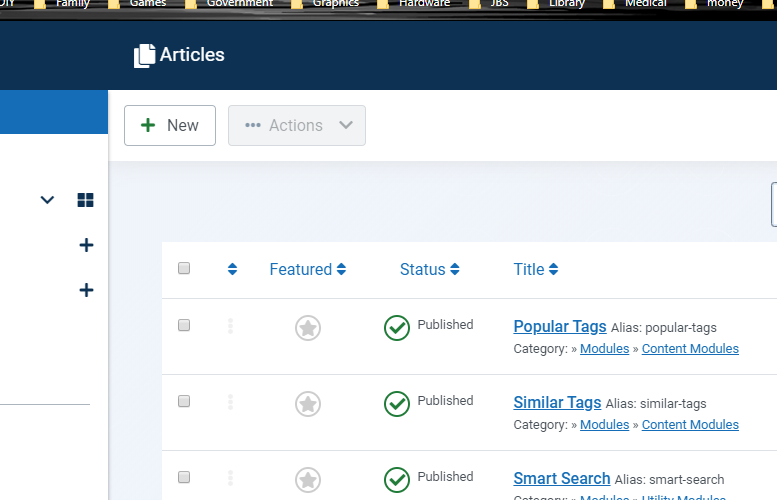The height and width of the screenshot is (500, 777).
Task: Sort table by Featured column
Action: (x=308, y=269)
